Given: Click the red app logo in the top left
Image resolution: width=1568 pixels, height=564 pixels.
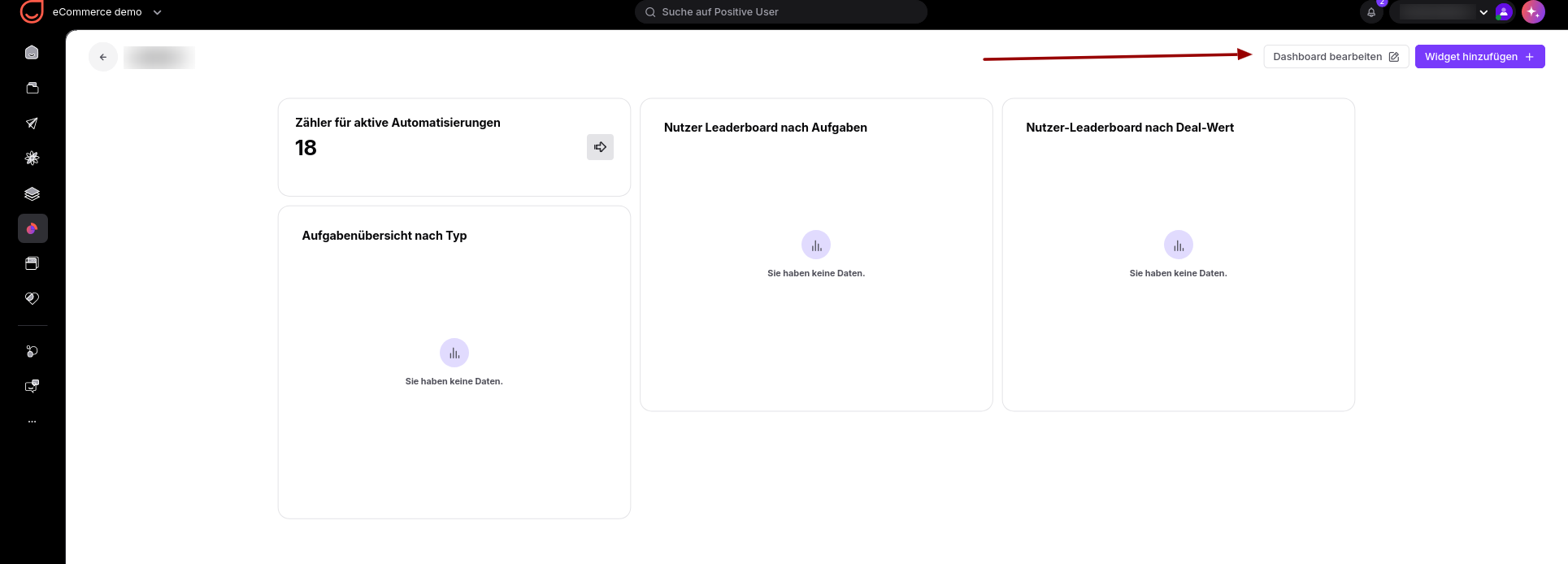Looking at the screenshot, I should tap(31, 11).
